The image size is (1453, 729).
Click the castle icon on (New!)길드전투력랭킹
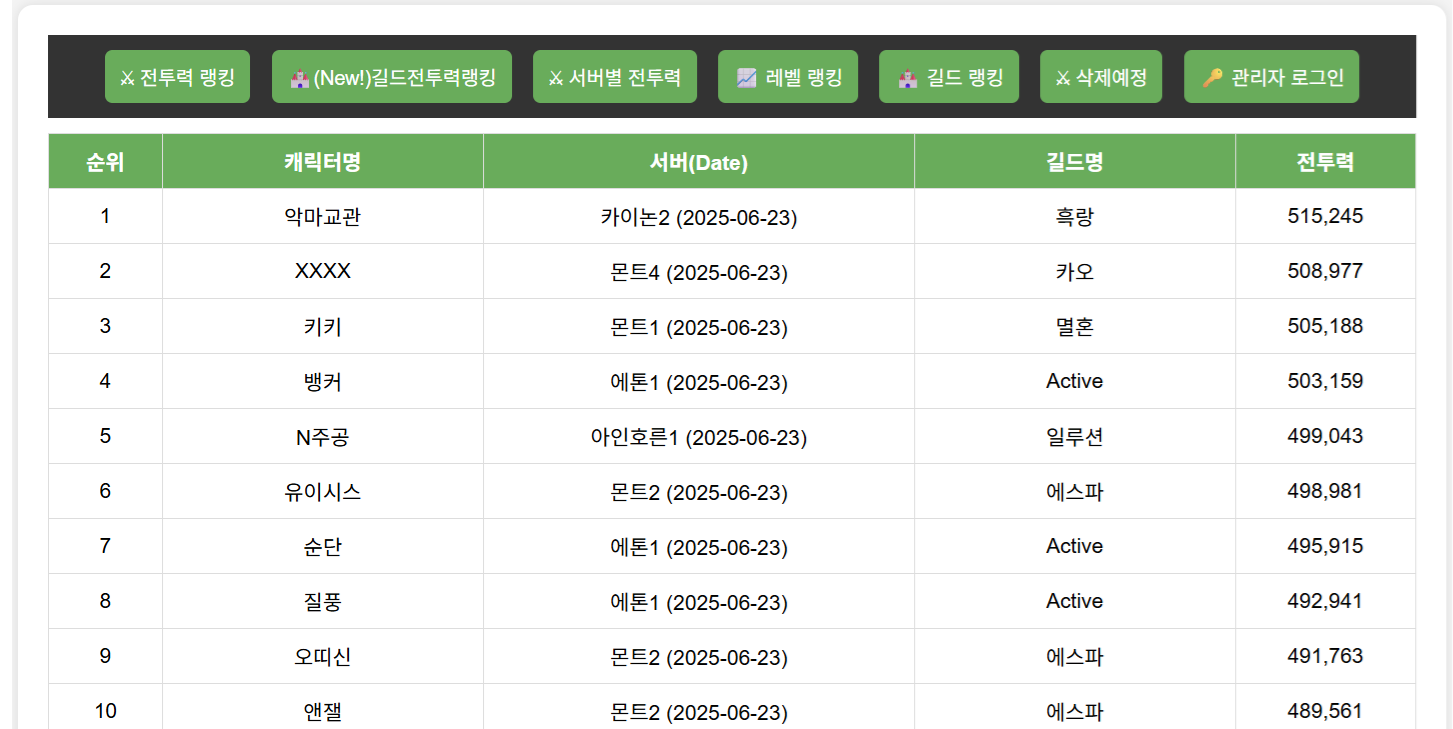pos(299,78)
